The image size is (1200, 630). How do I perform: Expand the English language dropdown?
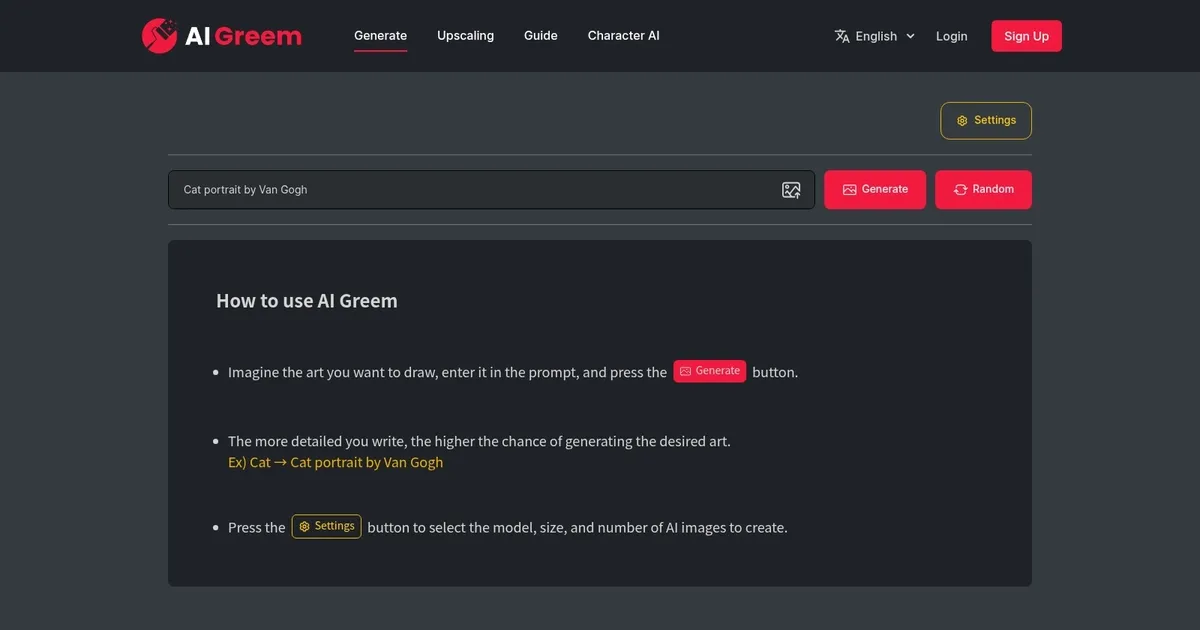876,36
